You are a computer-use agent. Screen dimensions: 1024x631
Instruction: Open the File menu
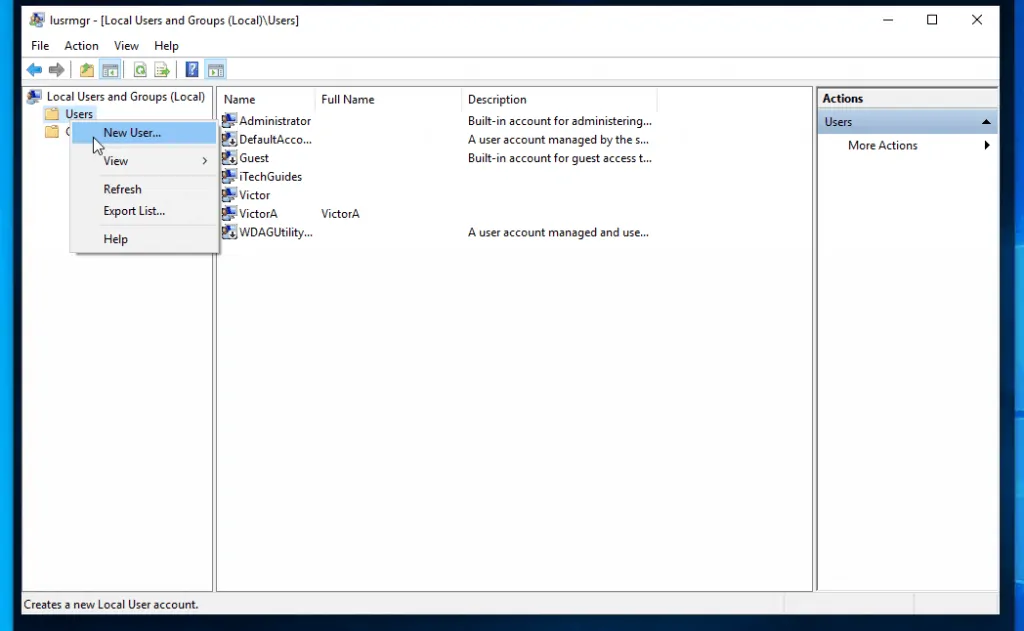(39, 45)
